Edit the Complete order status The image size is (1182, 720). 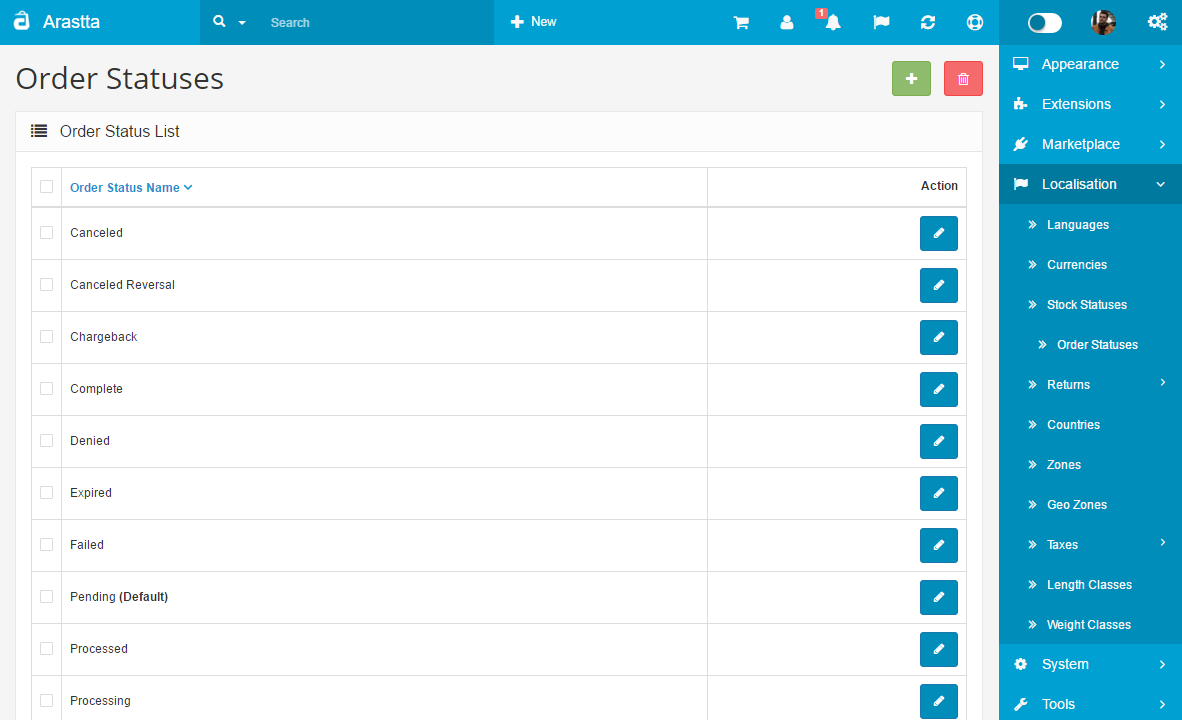point(939,390)
